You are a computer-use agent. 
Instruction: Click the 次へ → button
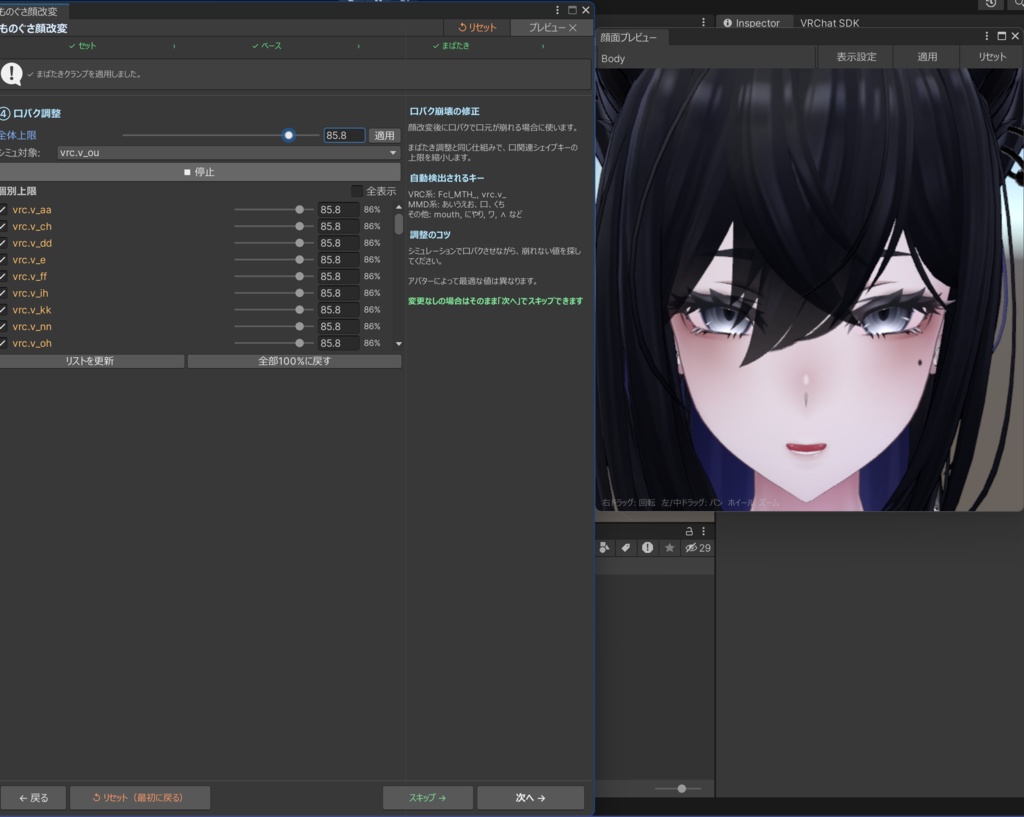click(x=530, y=798)
